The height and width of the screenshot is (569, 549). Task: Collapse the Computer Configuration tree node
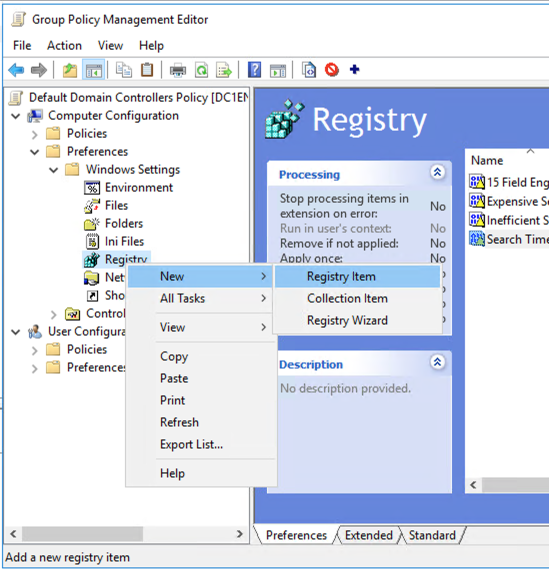point(16,116)
